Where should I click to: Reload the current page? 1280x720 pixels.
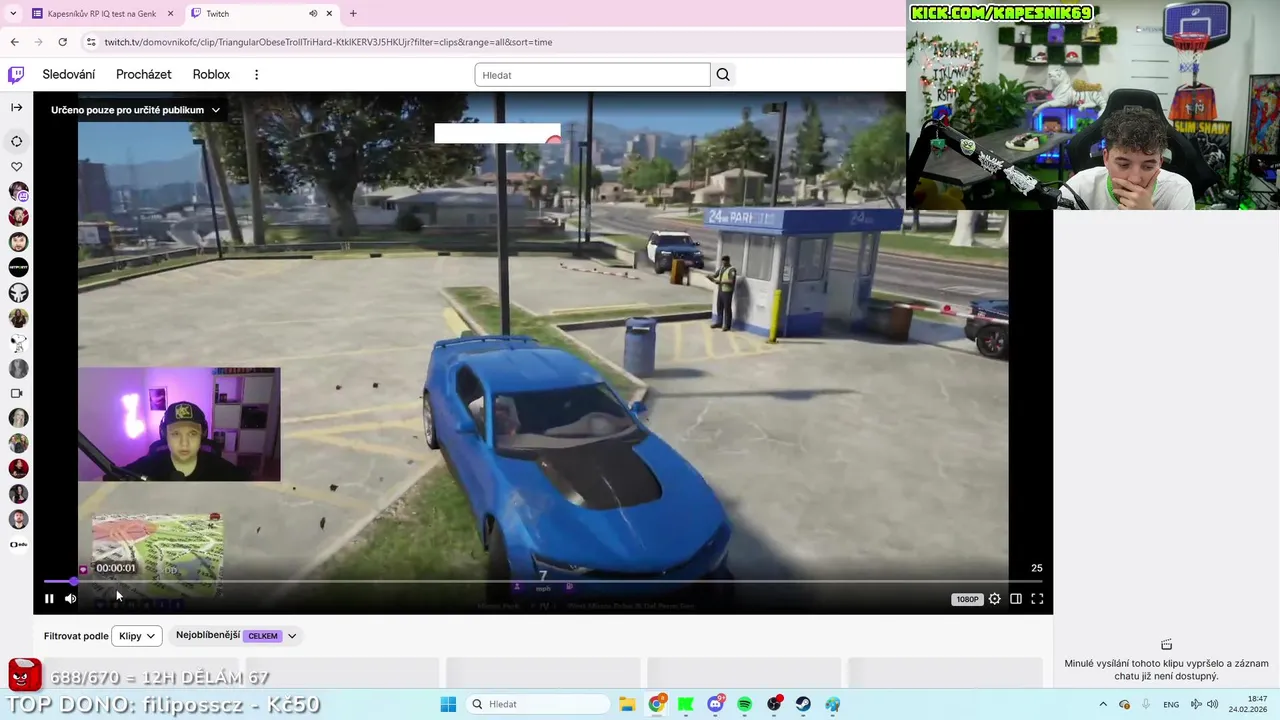62,42
